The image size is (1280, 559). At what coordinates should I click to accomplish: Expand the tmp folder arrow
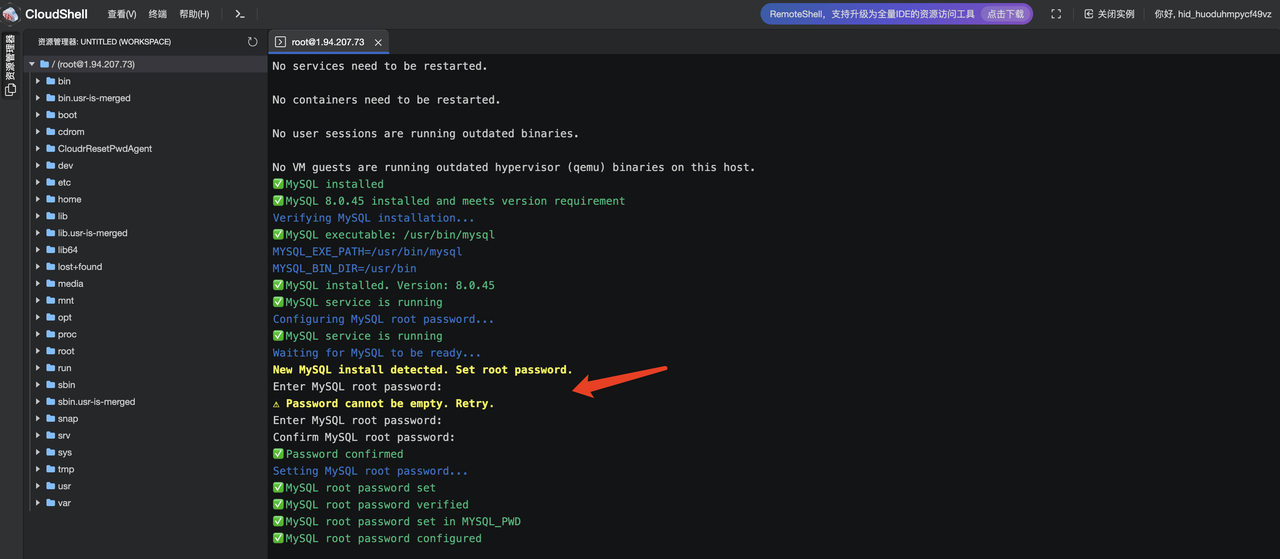[38, 469]
